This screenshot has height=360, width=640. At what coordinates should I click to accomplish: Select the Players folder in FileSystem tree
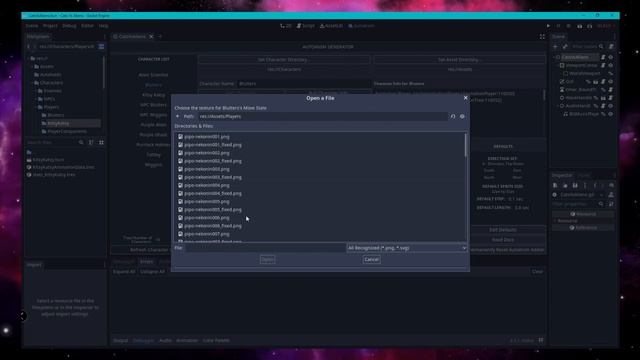point(51,107)
